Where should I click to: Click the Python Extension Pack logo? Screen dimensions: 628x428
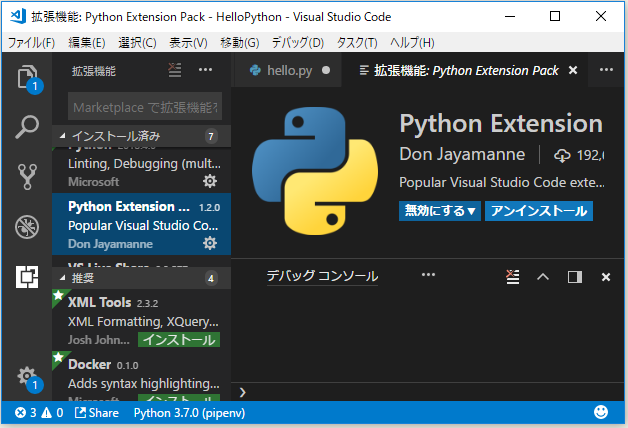(x=315, y=171)
